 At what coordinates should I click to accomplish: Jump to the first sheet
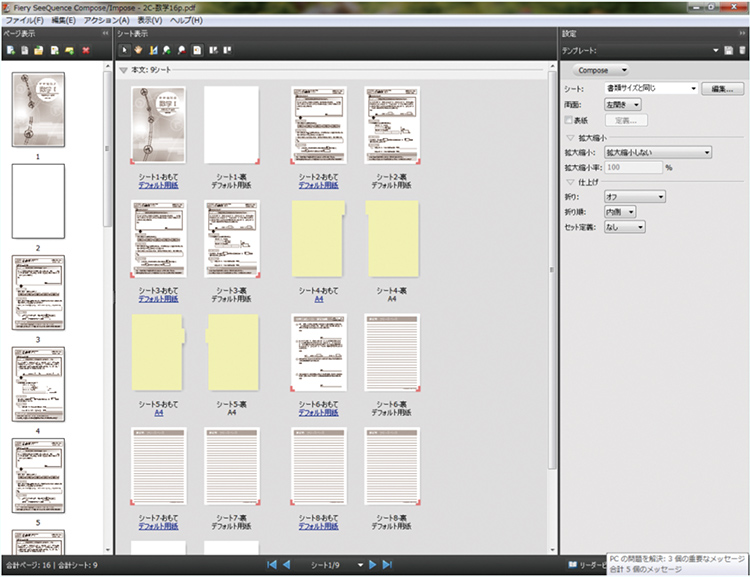point(271,565)
